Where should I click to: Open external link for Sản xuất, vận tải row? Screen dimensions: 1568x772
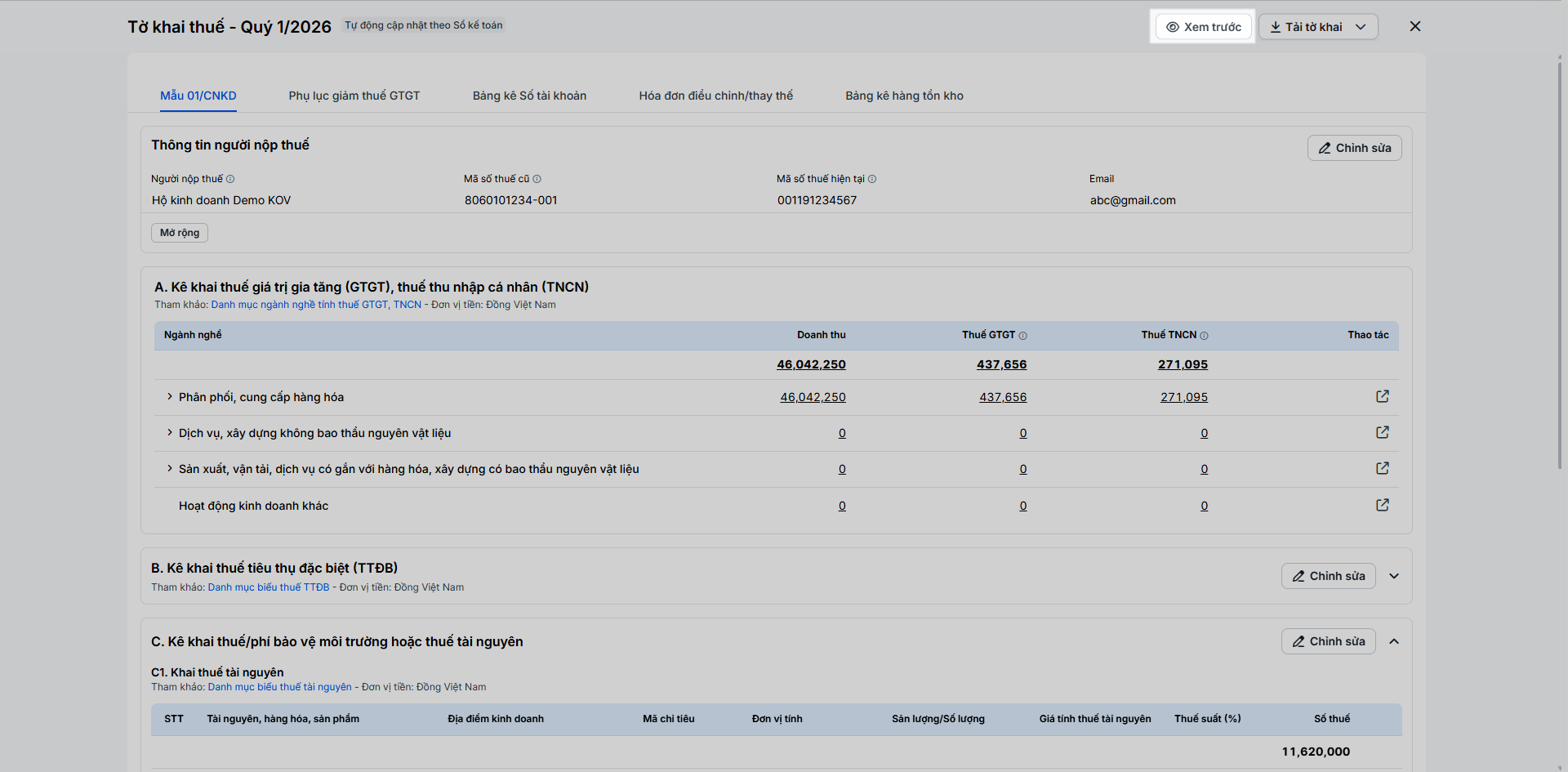[x=1382, y=468]
